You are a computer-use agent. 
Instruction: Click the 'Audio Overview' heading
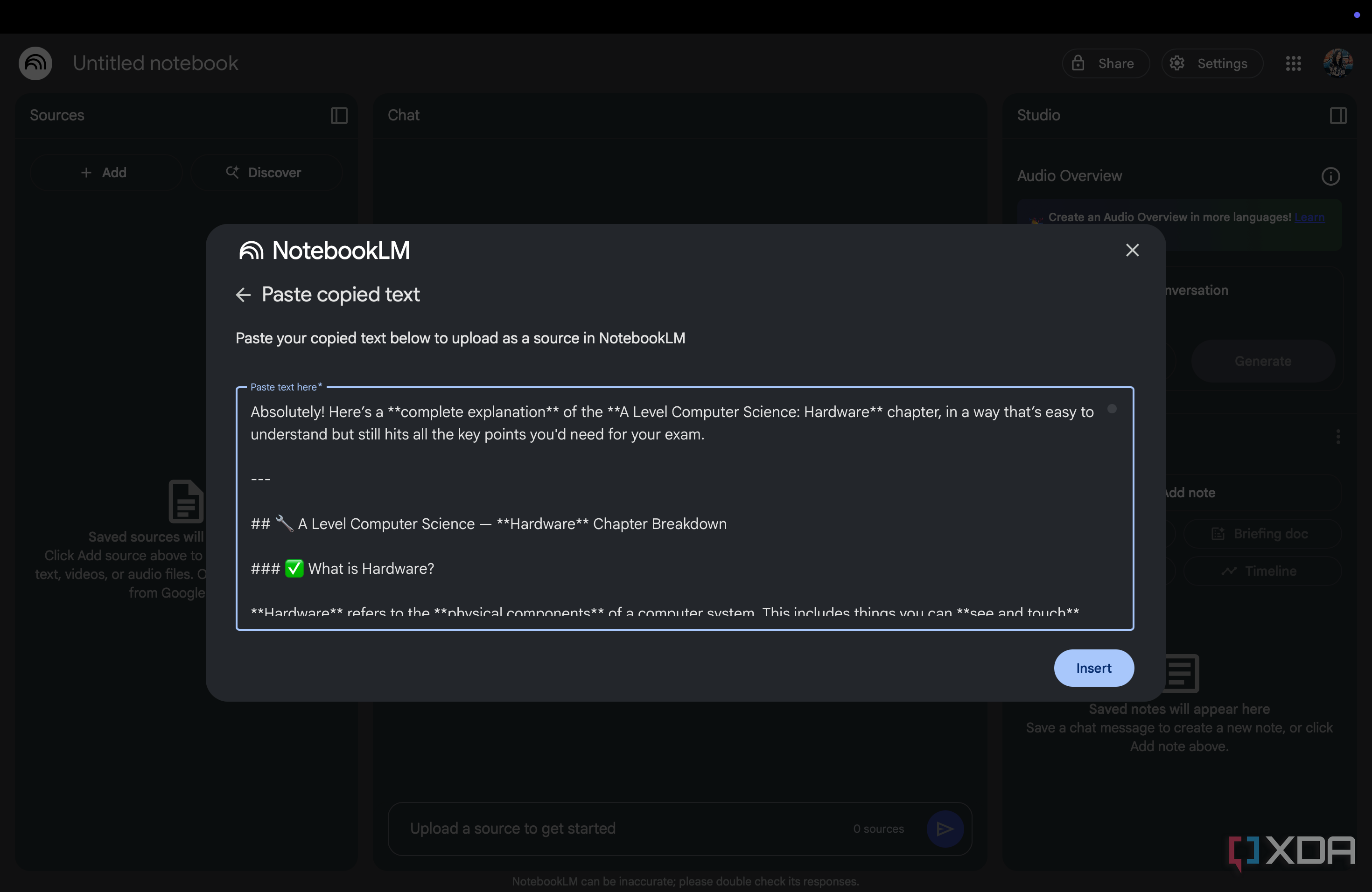click(x=1069, y=176)
